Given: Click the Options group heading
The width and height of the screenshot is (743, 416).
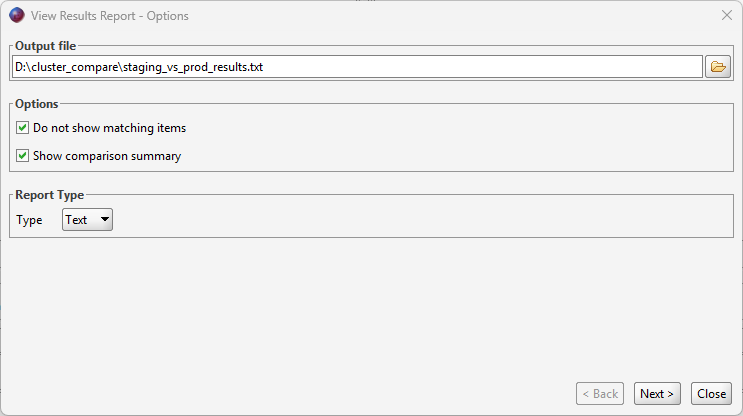Looking at the screenshot, I should coord(36,104).
